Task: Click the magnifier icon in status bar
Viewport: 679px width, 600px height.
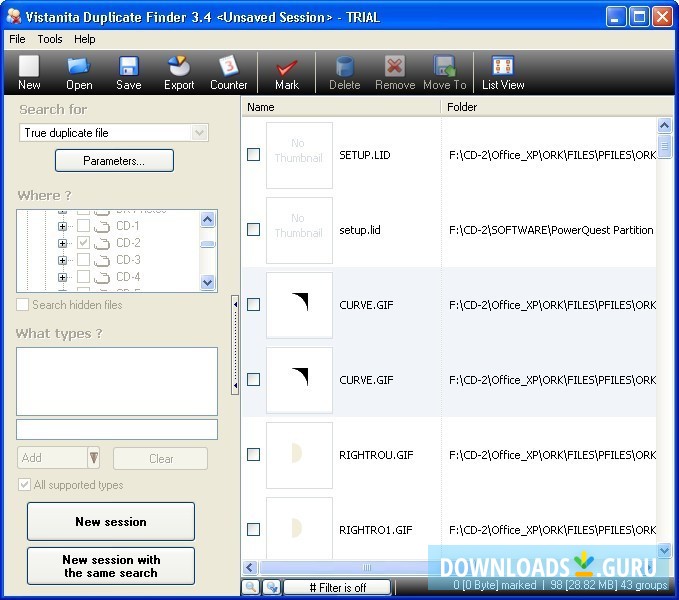Action: 251,587
